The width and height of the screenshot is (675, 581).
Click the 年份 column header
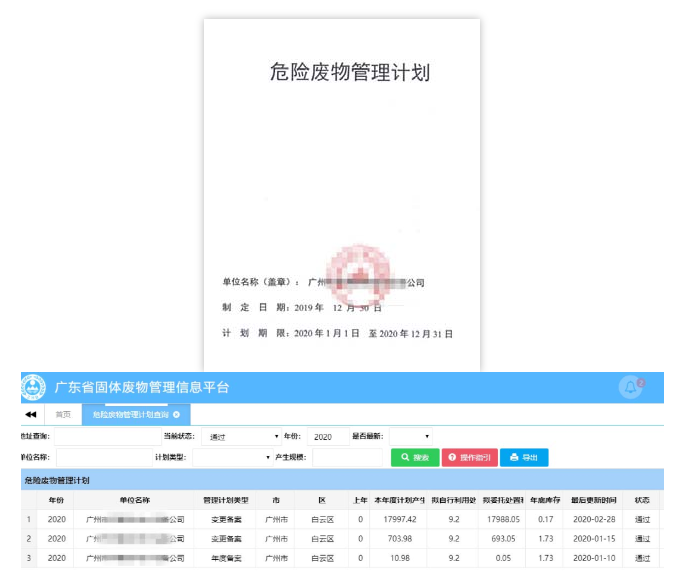tap(56, 500)
